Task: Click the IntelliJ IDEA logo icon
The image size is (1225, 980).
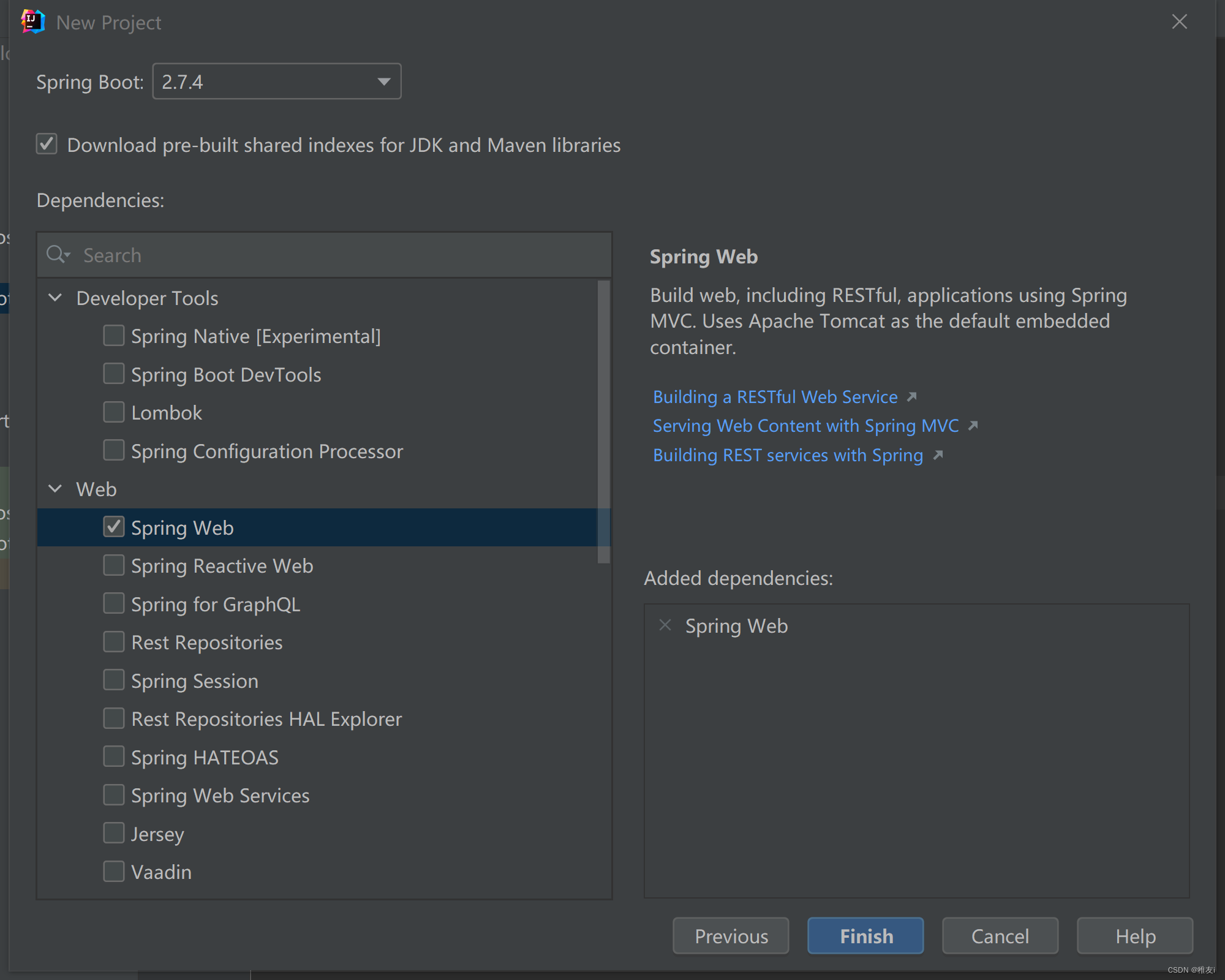Action: (x=32, y=22)
